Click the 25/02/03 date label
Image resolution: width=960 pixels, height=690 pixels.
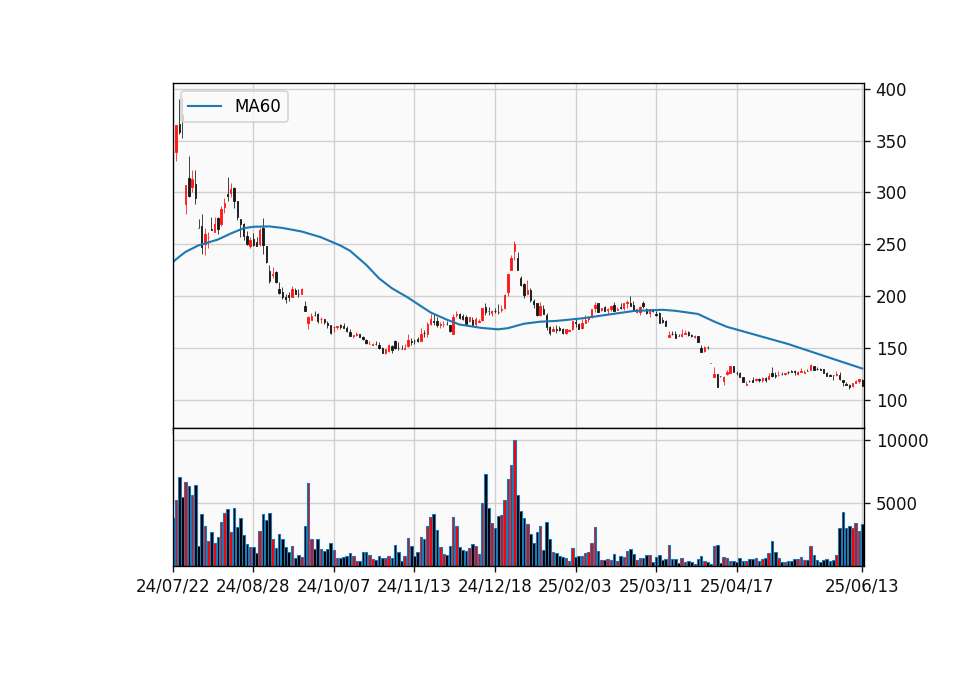(x=575, y=586)
